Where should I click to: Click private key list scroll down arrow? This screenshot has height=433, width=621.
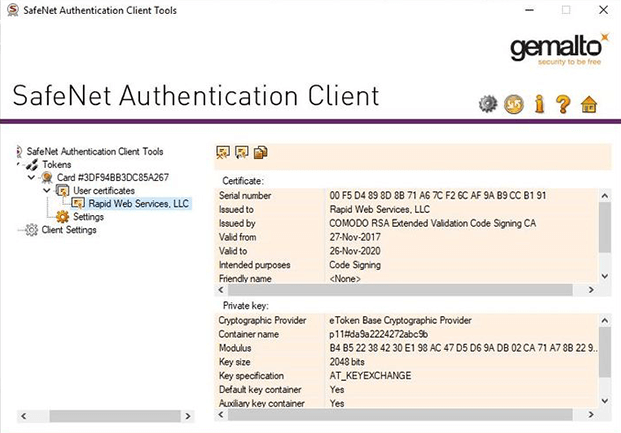click(605, 401)
